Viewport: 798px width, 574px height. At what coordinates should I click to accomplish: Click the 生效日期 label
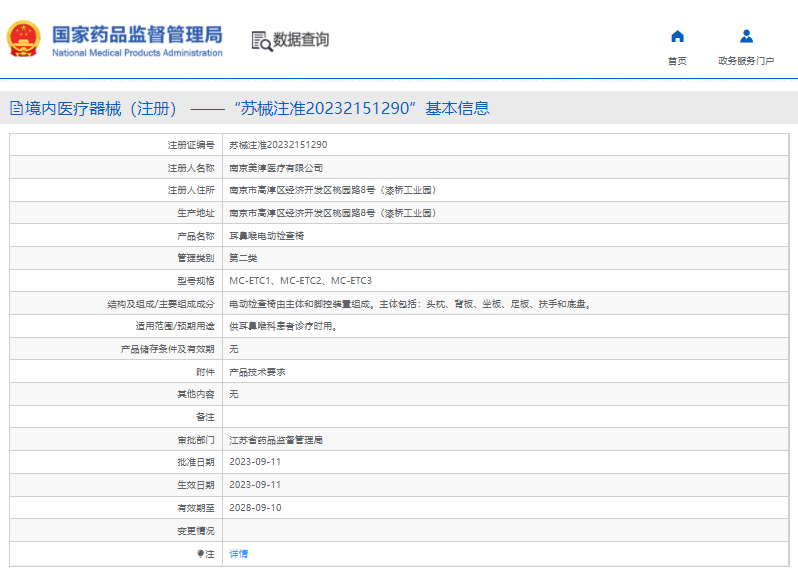tap(196, 485)
